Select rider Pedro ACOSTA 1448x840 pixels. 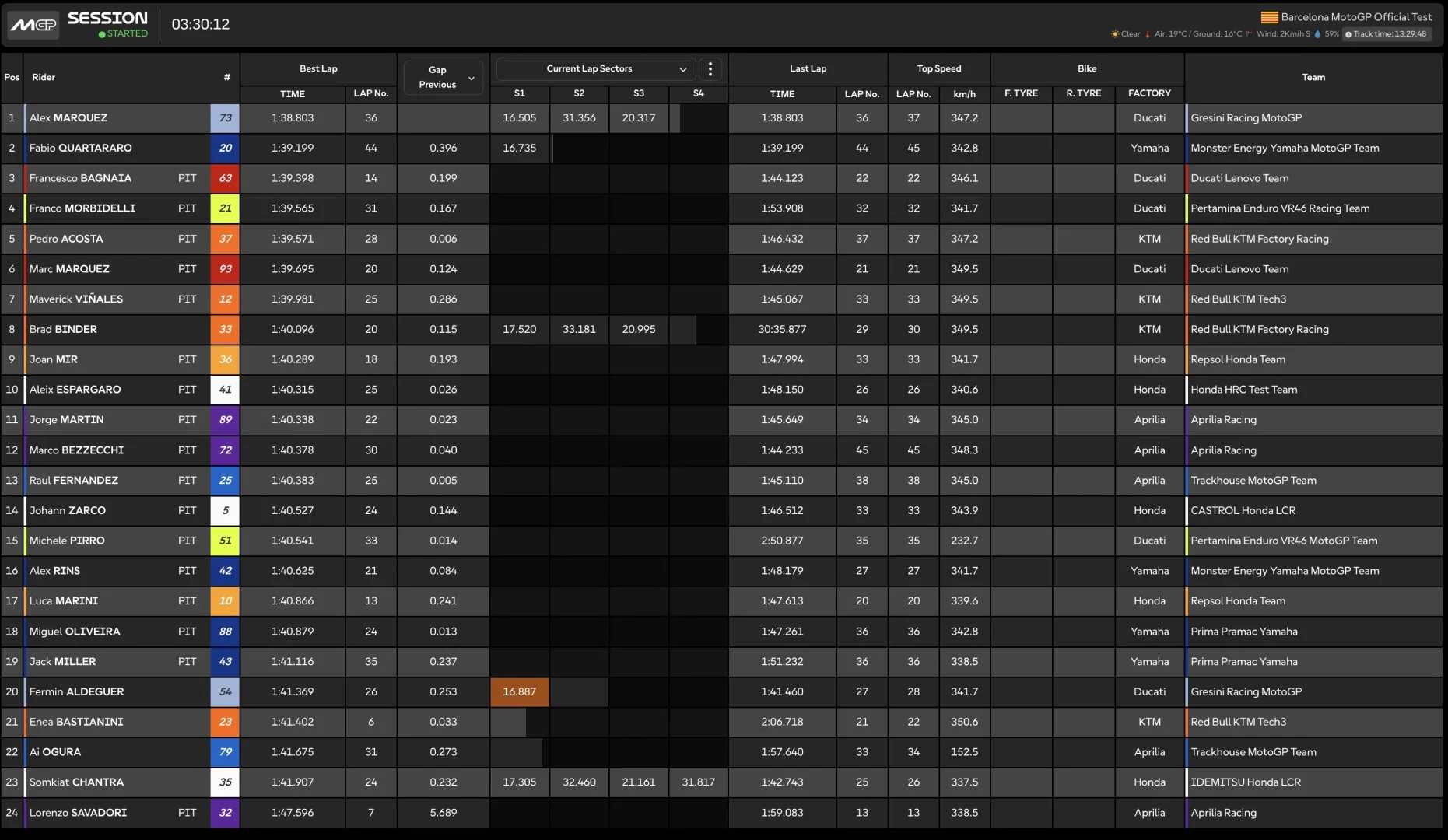(66, 239)
